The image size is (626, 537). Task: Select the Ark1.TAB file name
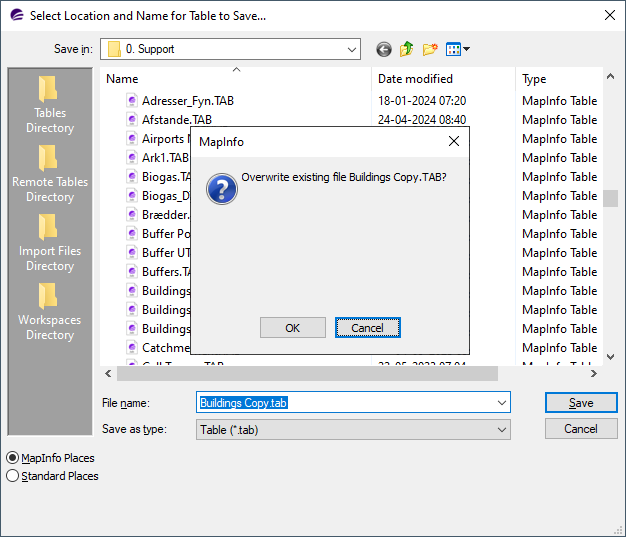point(166,158)
